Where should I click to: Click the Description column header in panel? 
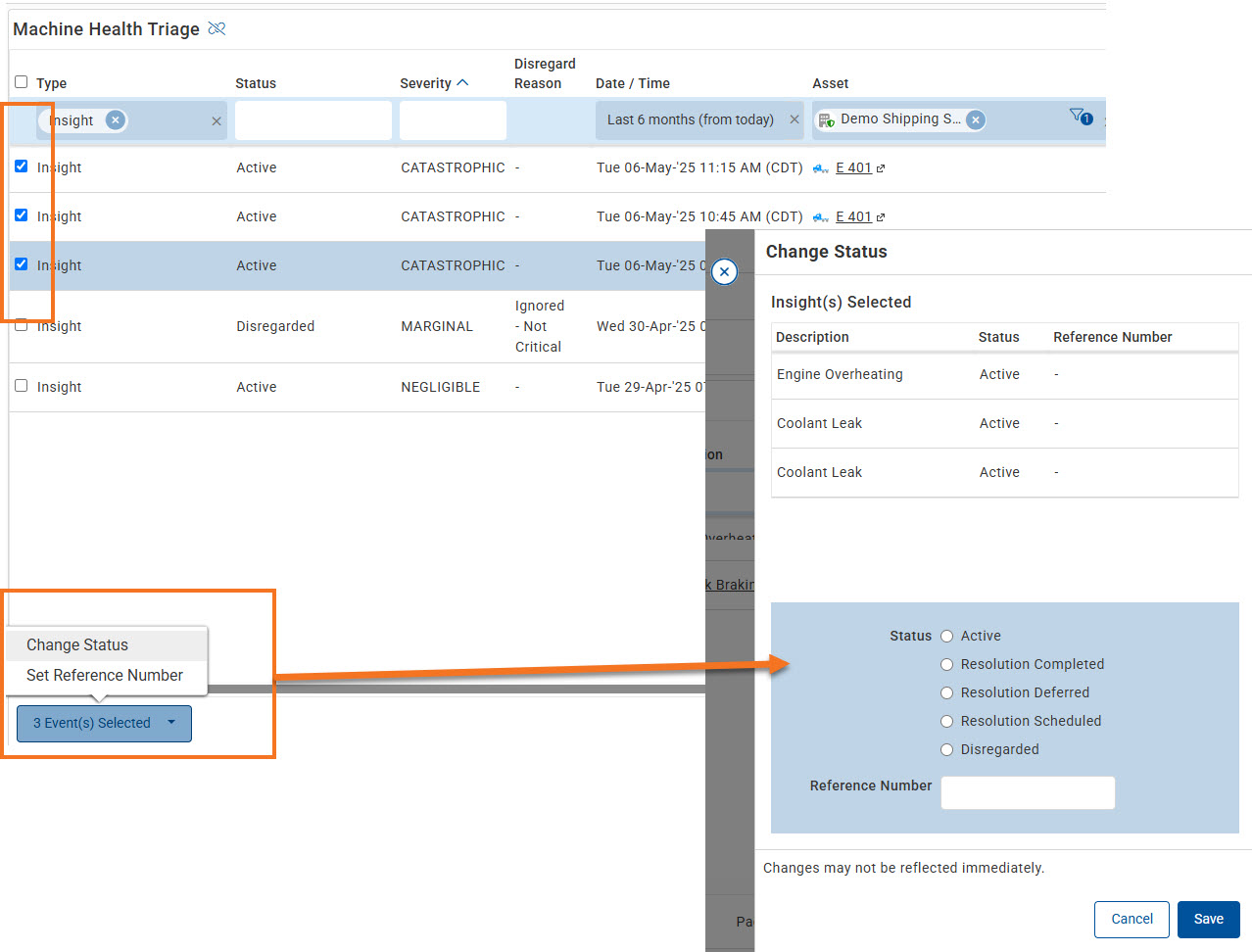pos(812,337)
